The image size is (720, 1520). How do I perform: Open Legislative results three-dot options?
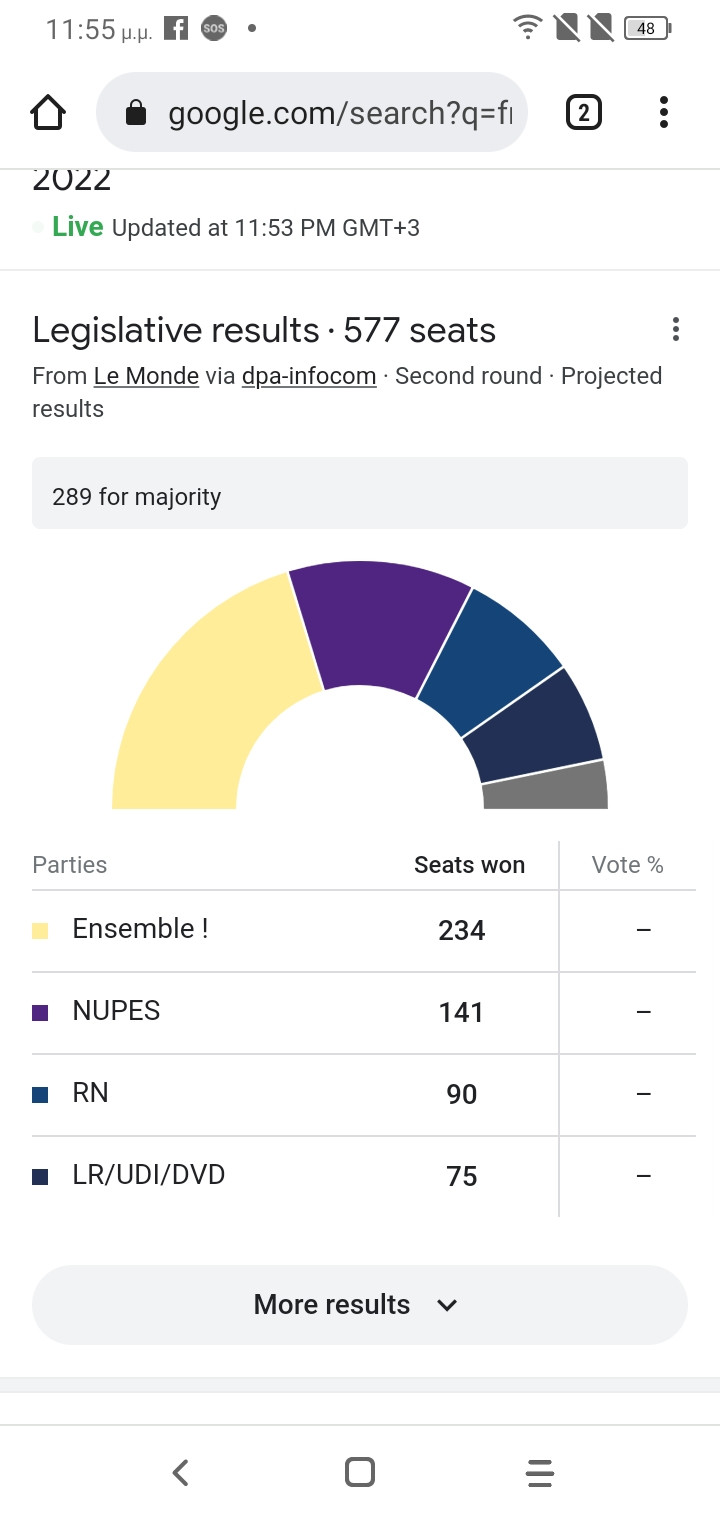coord(676,329)
